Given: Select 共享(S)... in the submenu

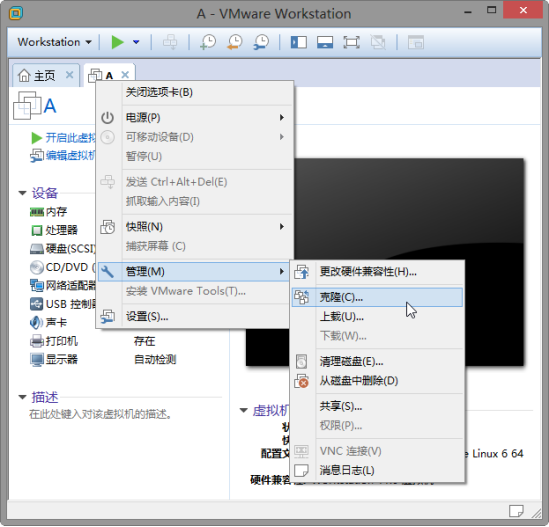Looking at the screenshot, I should tap(377, 407).
